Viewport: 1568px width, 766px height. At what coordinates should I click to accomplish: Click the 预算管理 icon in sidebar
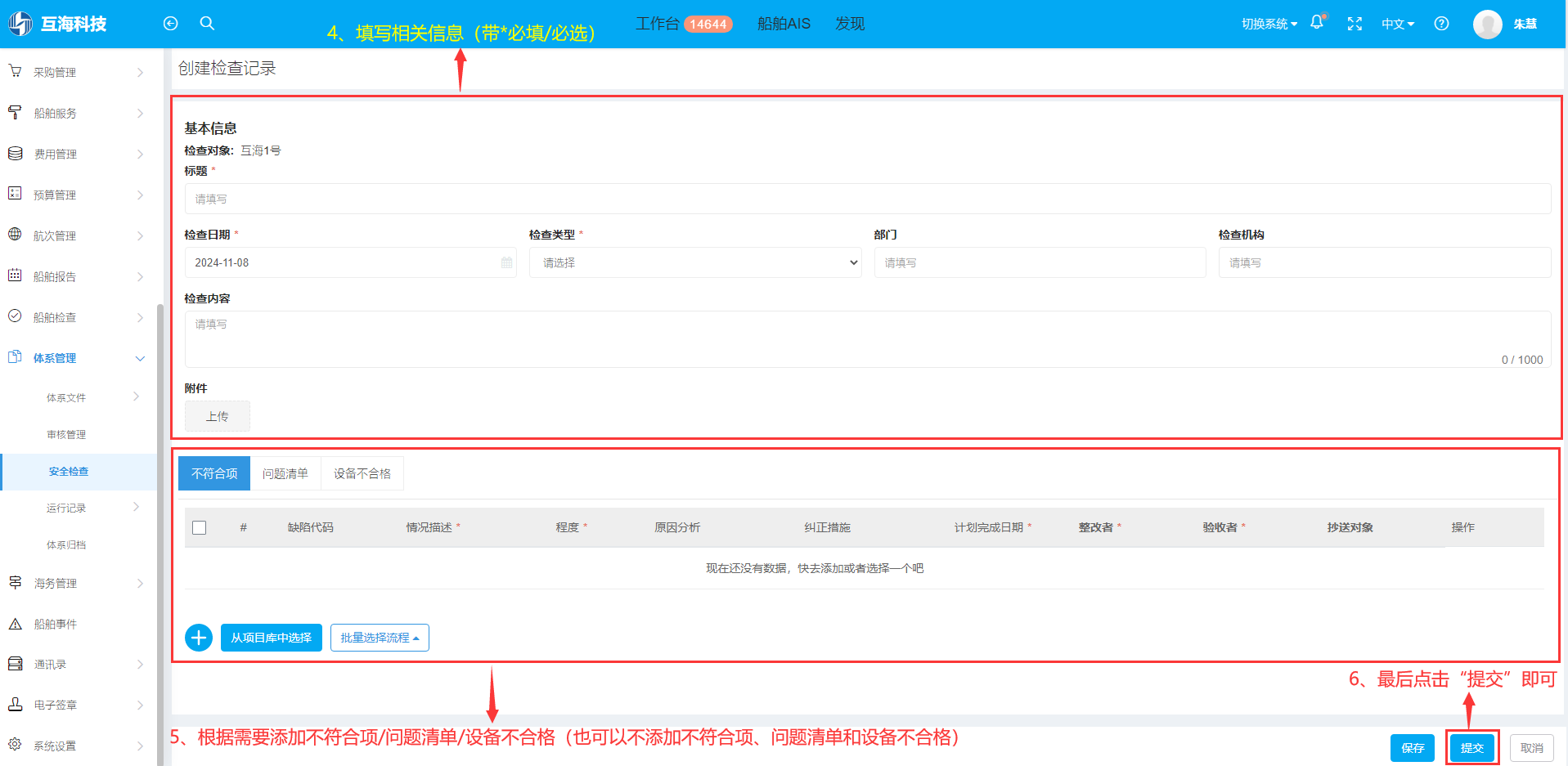click(x=15, y=194)
